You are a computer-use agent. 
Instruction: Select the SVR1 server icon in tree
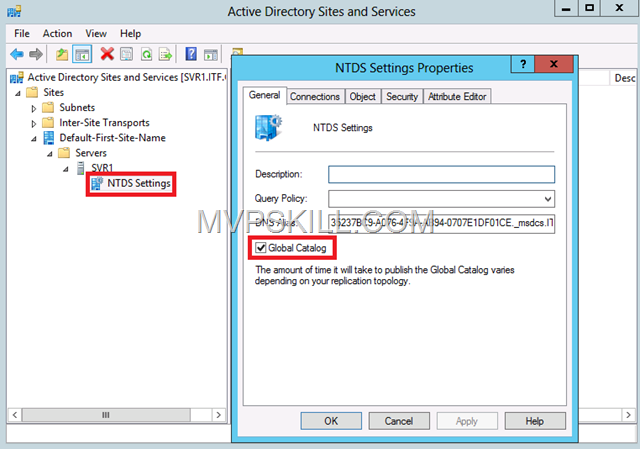81,168
